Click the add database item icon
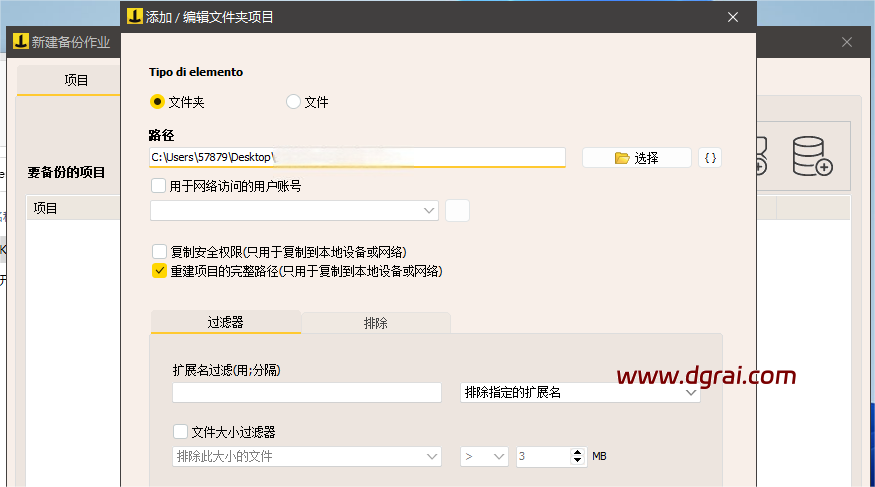The height and width of the screenshot is (487, 875). click(x=811, y=157)
